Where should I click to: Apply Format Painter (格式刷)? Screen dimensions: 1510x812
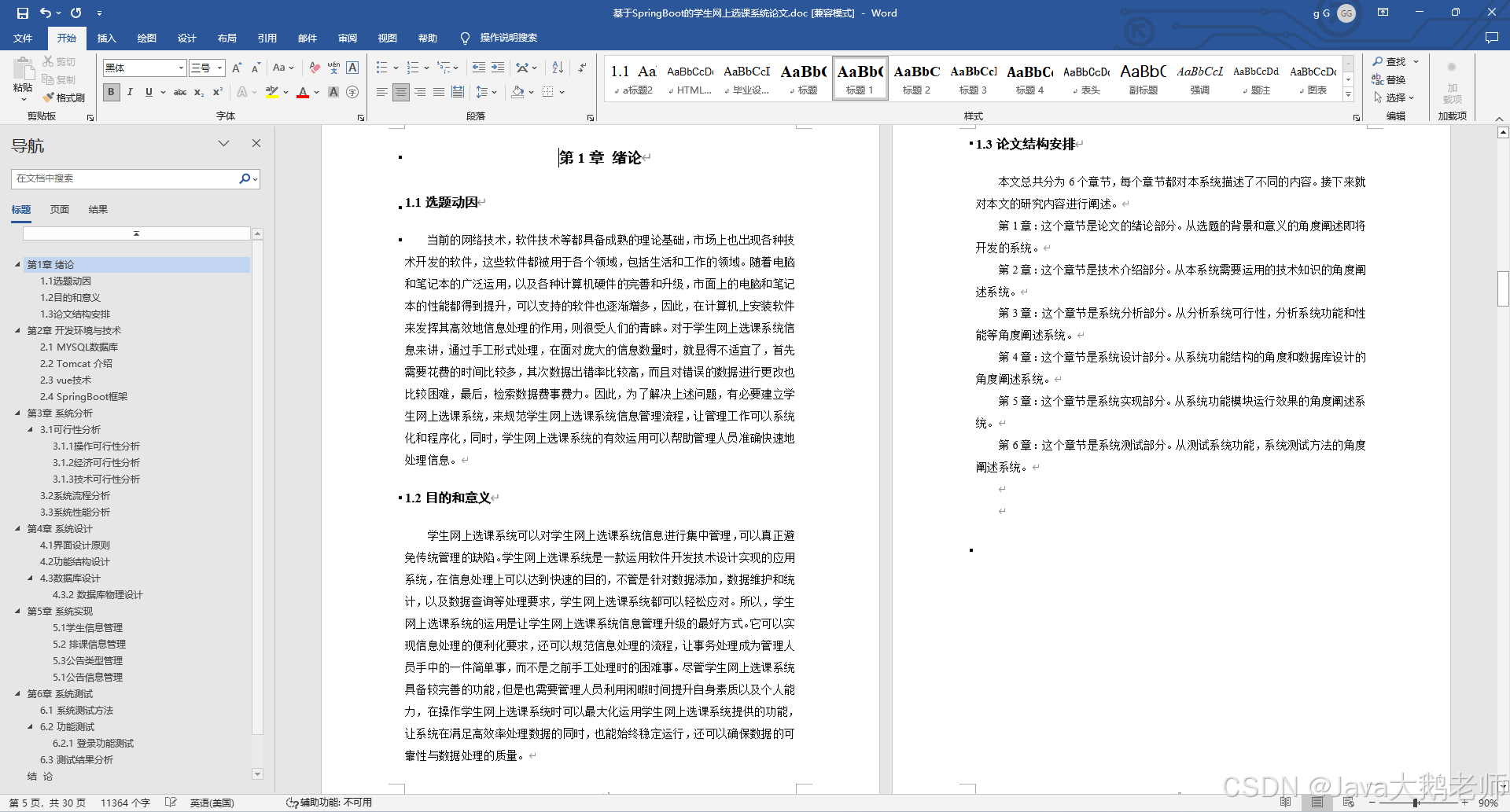[64, 97]
